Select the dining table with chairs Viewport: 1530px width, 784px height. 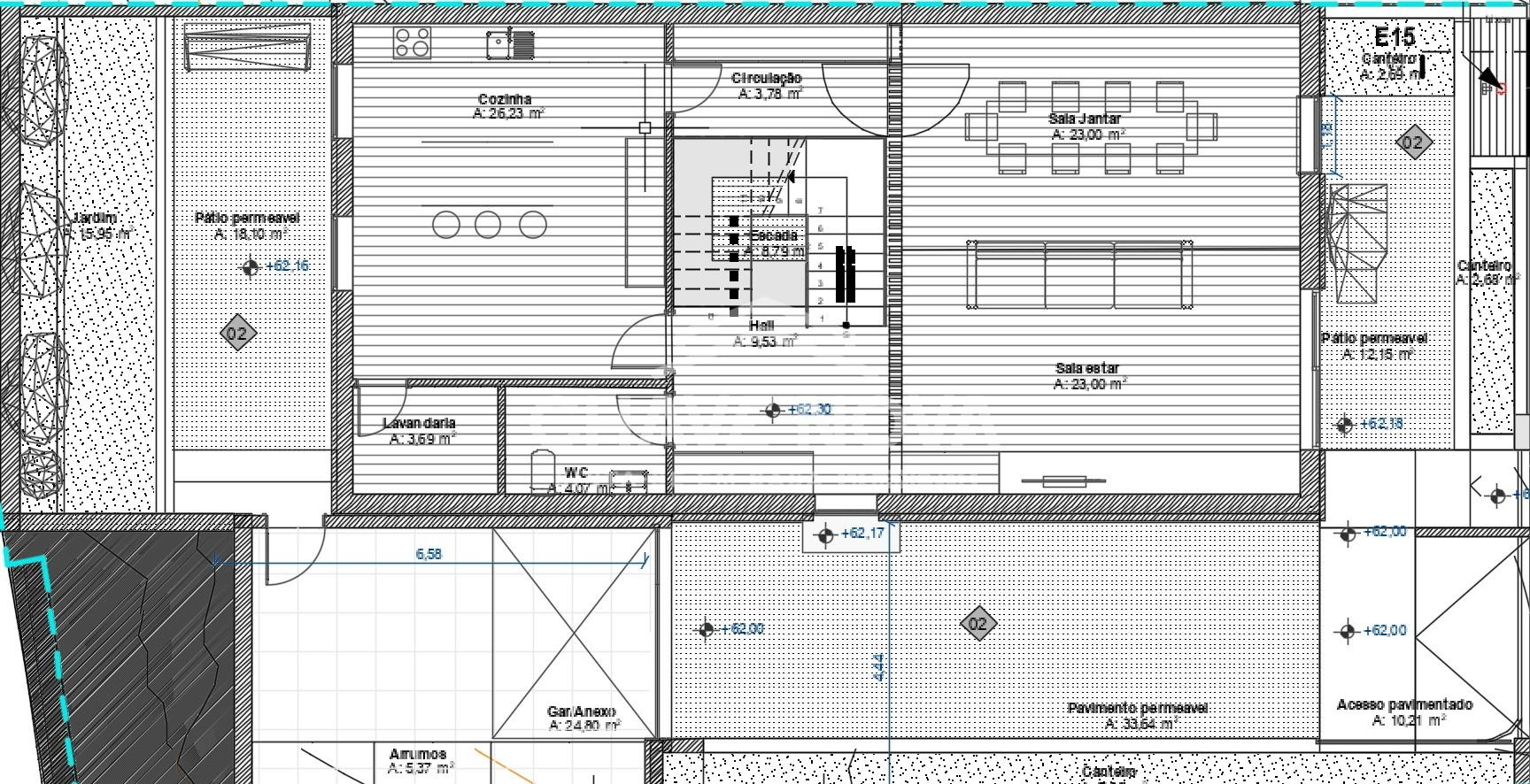1091,127
